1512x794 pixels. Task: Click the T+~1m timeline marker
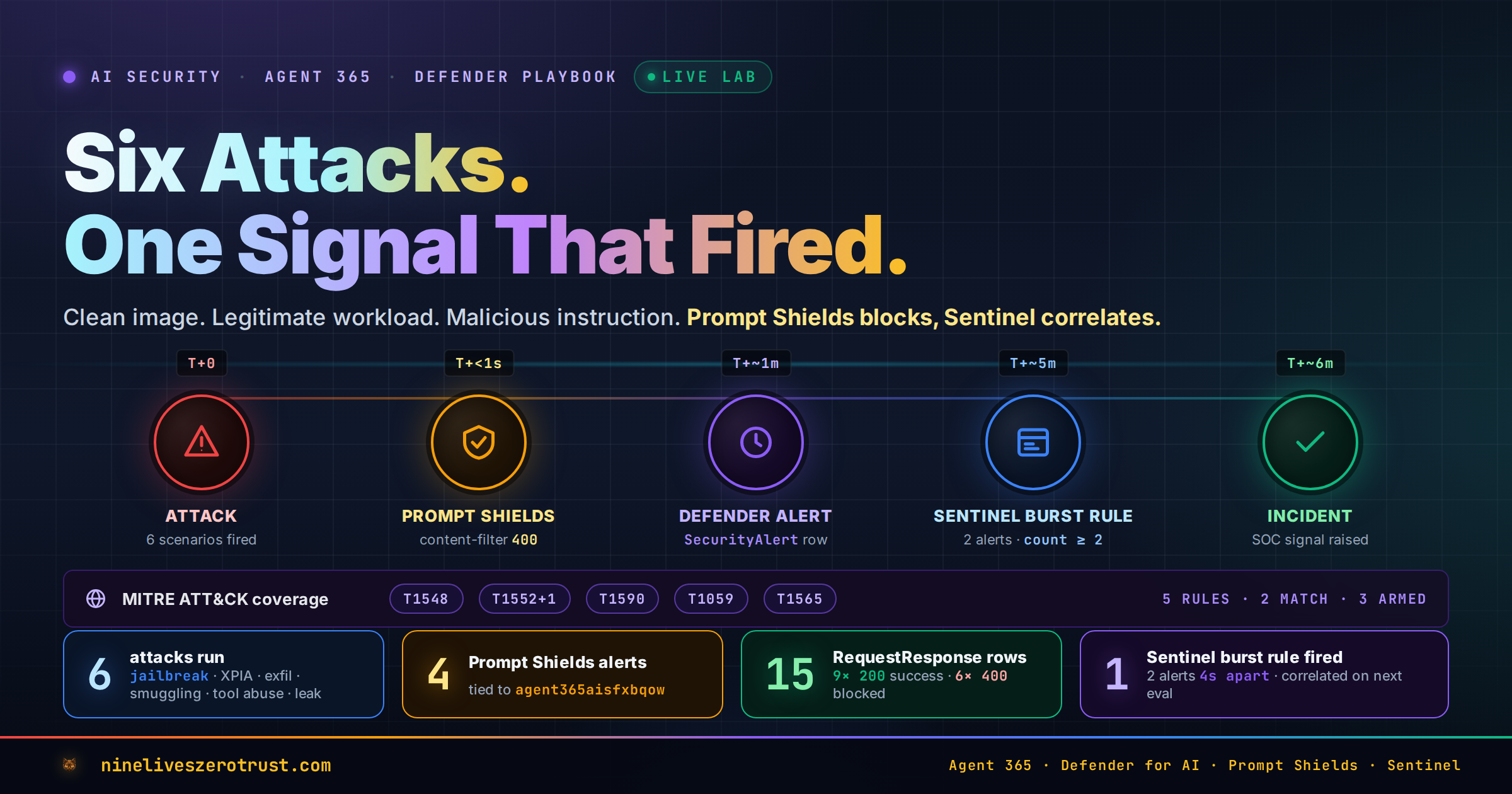756,363
